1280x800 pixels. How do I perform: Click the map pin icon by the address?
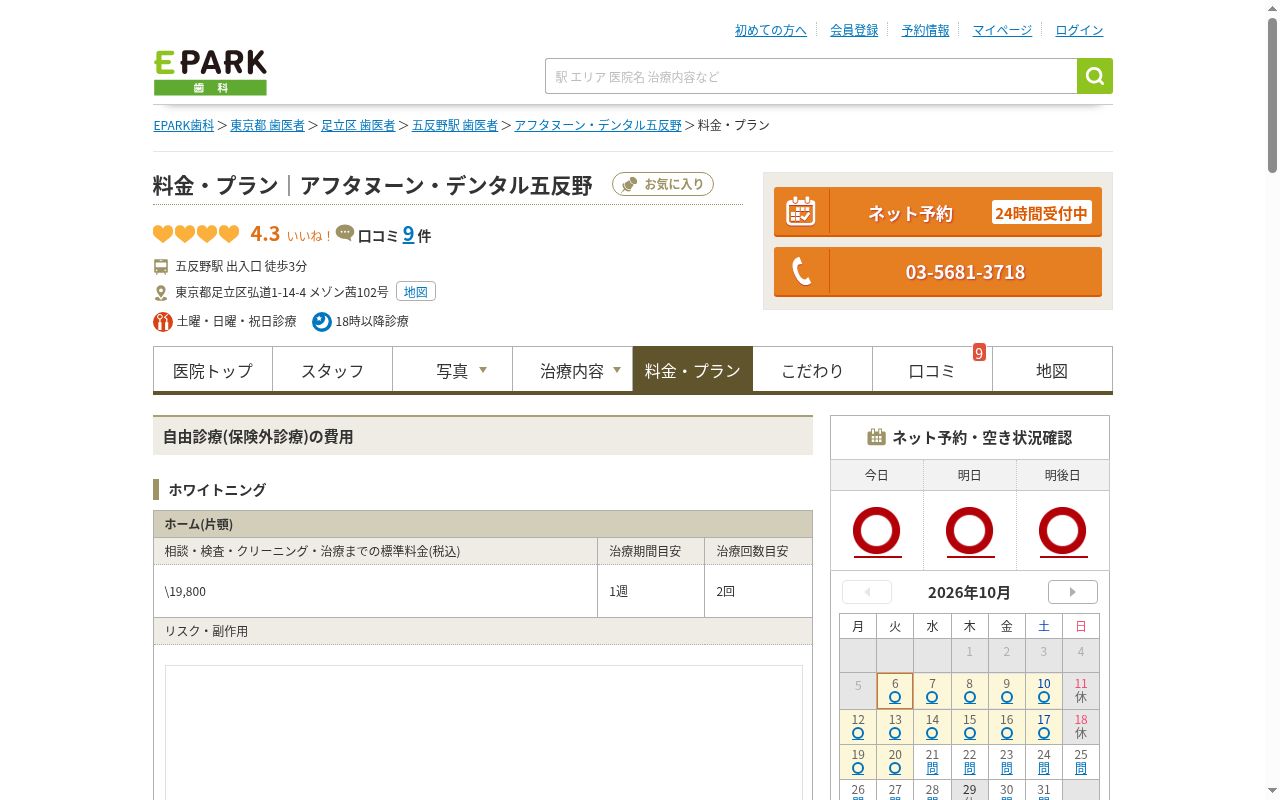pyautogui.click(x=161, y=293)
